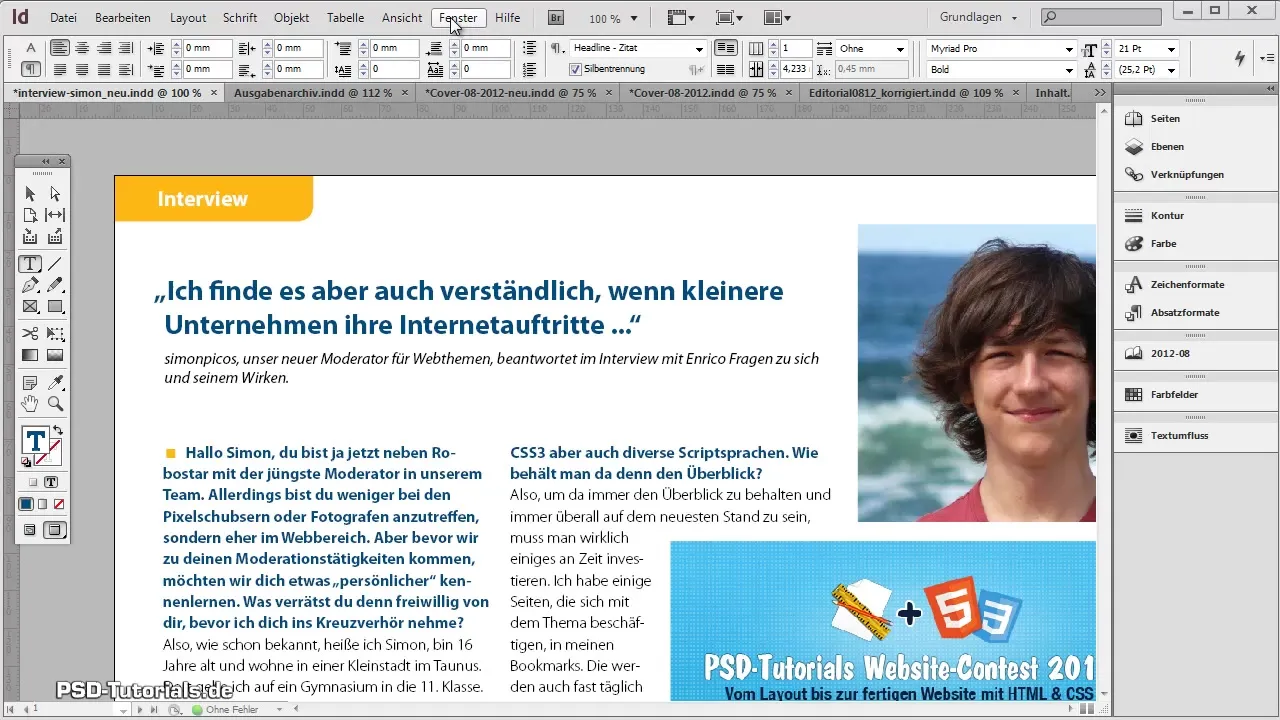Select the white arrow Direct Selection tool
The width and height of the screenshot is (1280, 720).
55,193
